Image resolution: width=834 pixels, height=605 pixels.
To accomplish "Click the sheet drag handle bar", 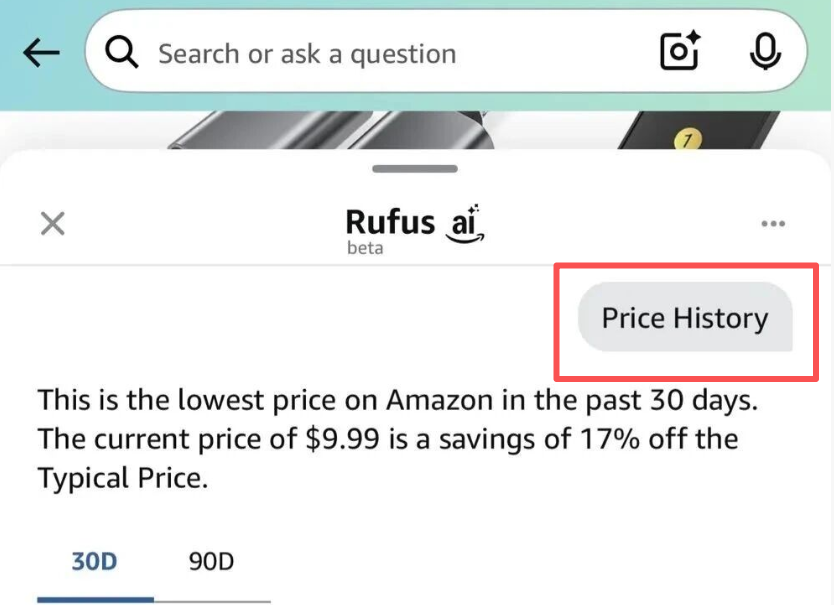I will point(415,169).
